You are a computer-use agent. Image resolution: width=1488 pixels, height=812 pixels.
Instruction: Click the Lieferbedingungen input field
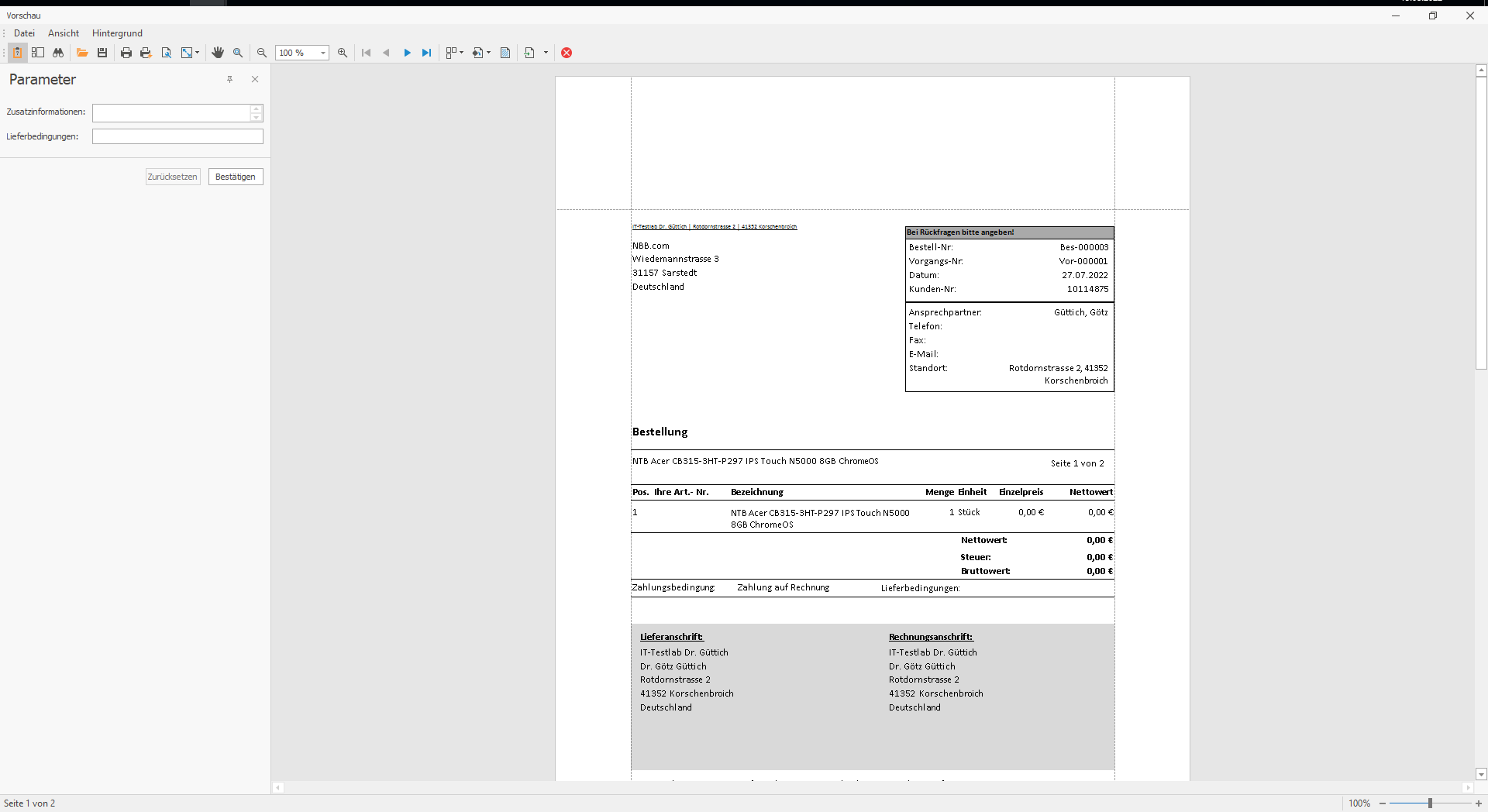177,136
